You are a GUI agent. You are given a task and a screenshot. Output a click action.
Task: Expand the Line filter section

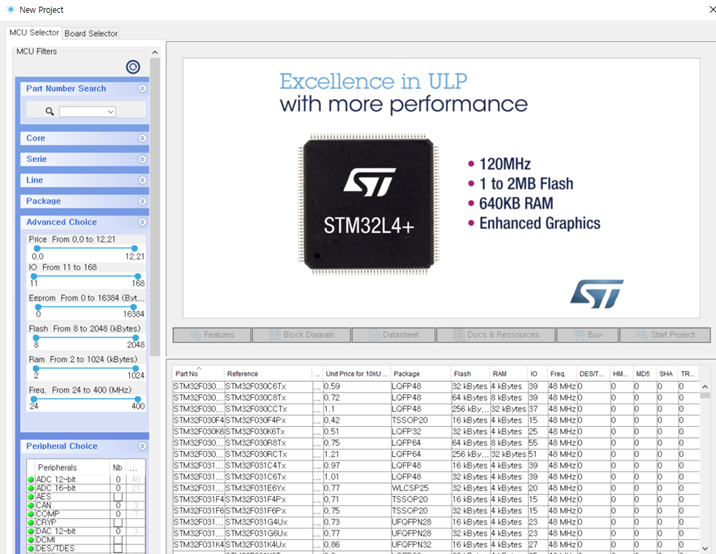coord(142,180)
